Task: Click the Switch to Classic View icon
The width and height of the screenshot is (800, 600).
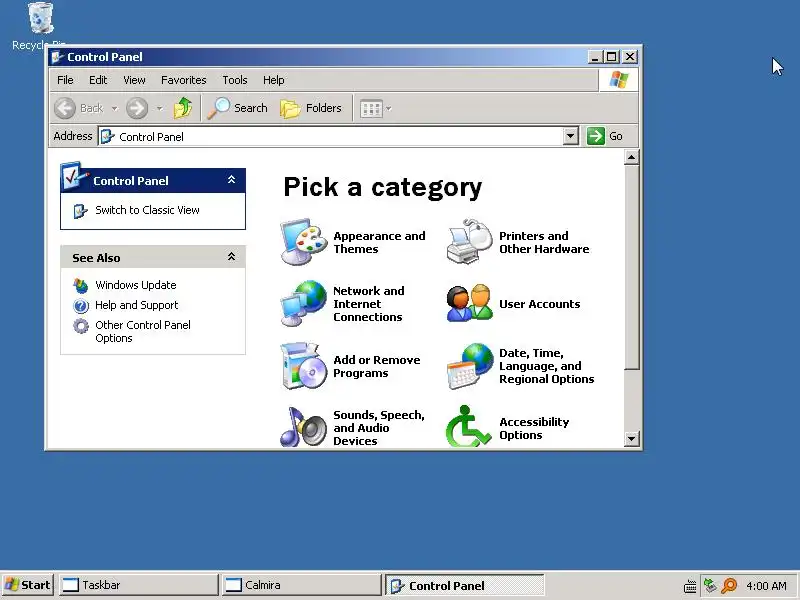Action: (x=81, y=210)
